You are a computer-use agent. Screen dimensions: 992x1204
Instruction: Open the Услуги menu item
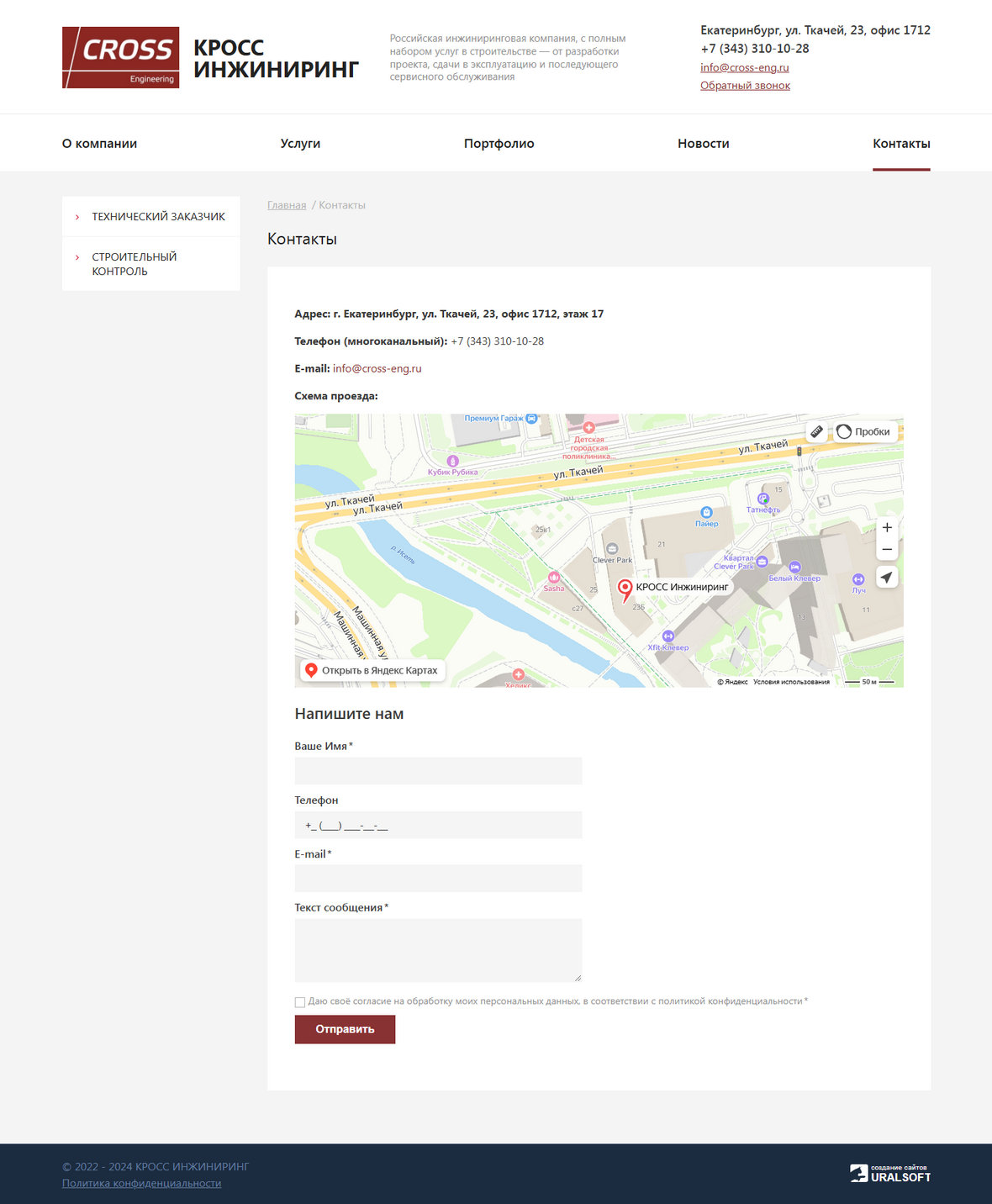300,144
